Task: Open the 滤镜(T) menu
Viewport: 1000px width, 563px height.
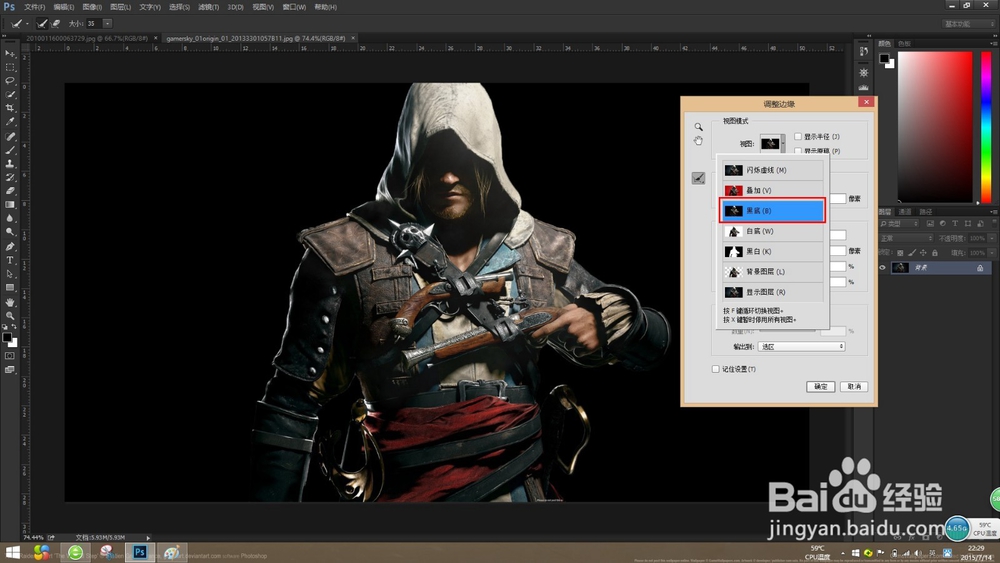Action: [208, 7]
